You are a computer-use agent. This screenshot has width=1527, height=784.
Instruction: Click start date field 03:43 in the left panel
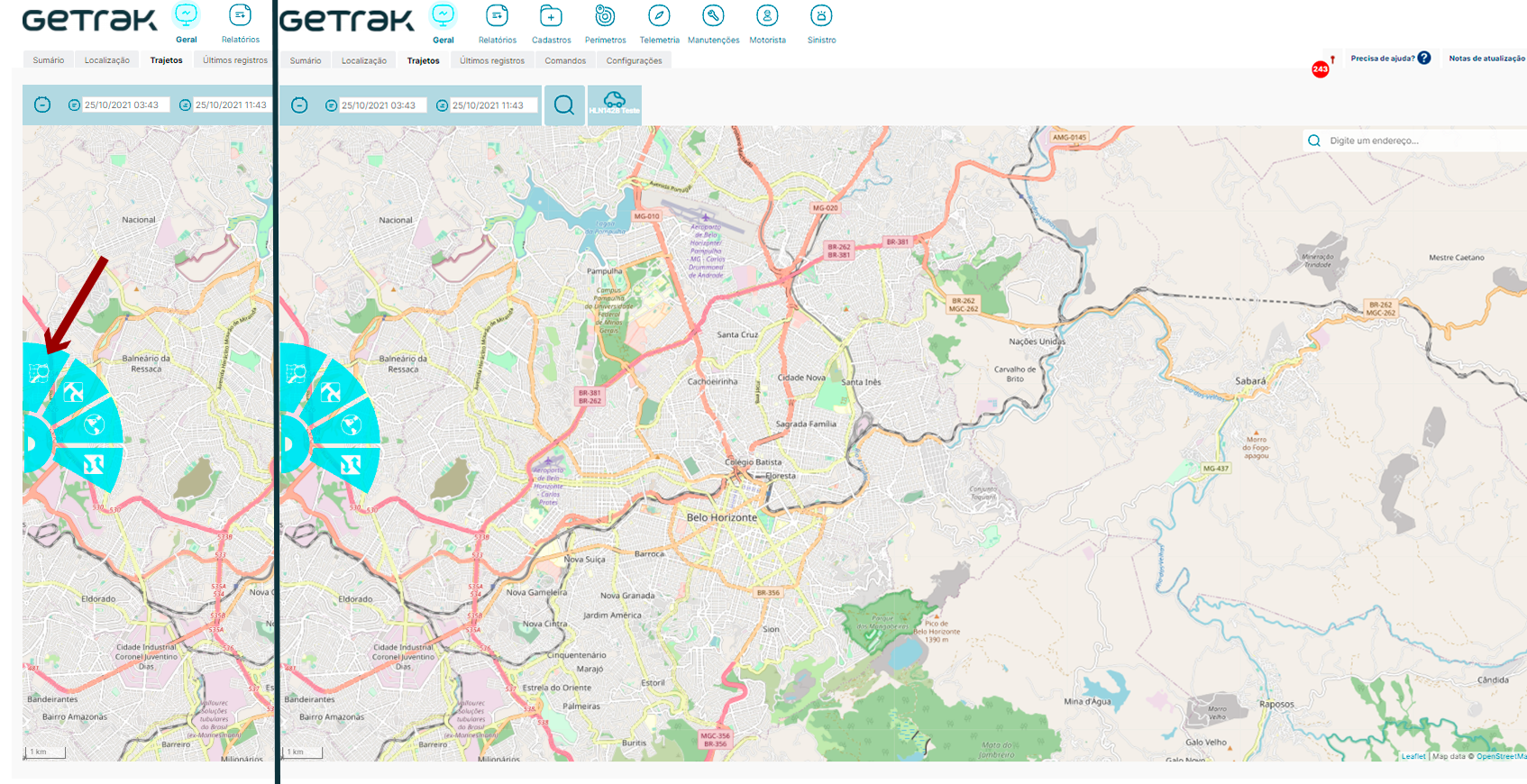point(125,105)
